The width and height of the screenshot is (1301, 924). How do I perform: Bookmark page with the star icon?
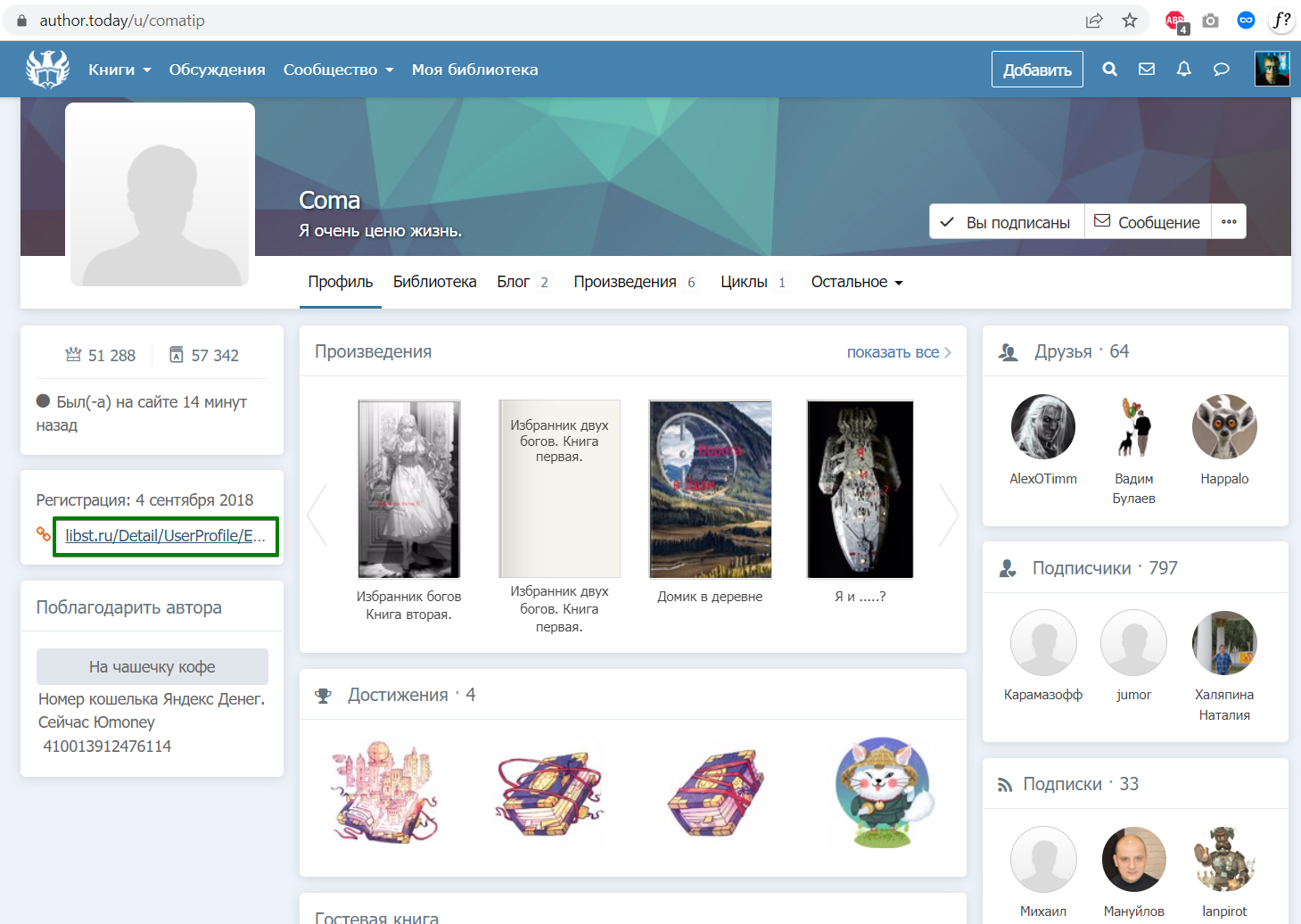(1130, 21)
